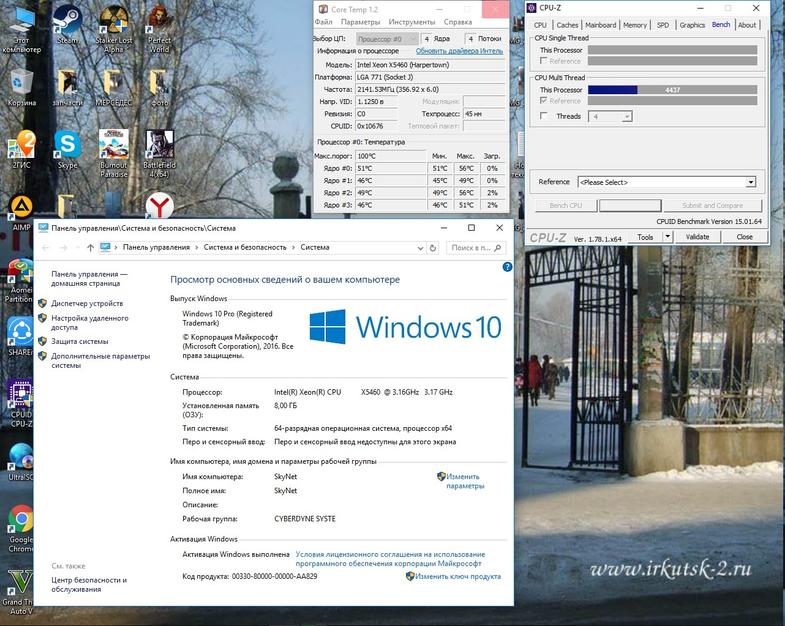Image resolution: width=785 pixels, height=626 pixels.
Task: Open 'Дополнительные параметры системы' link
Action: click(101, 361)
